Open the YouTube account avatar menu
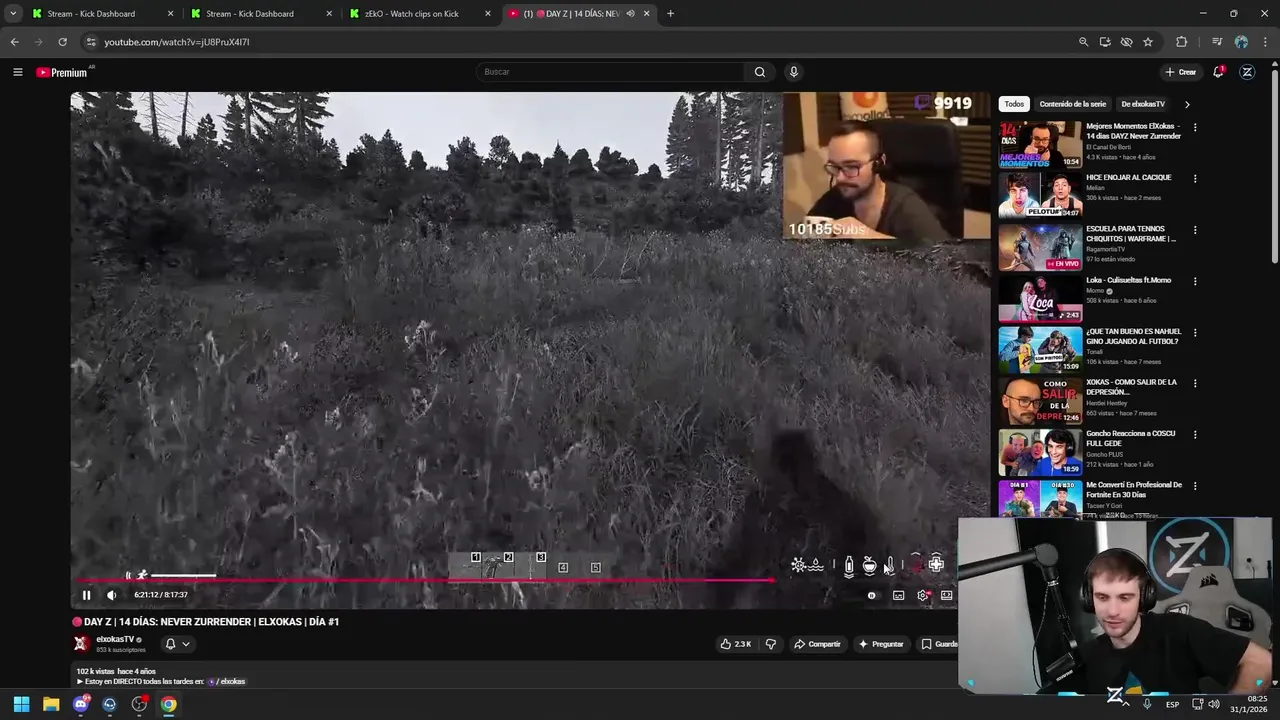The image size is (1280, 720). click(x=1247, y=72)
